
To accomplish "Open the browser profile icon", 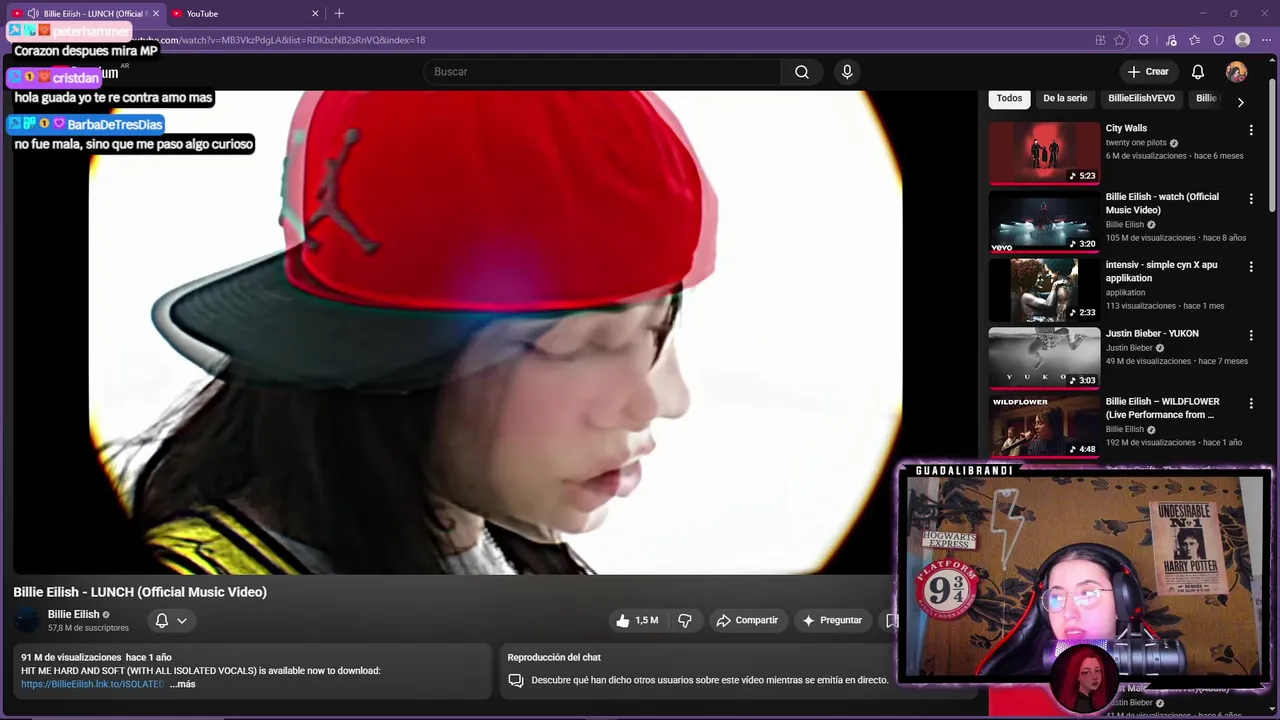I will coord(1242,40).
